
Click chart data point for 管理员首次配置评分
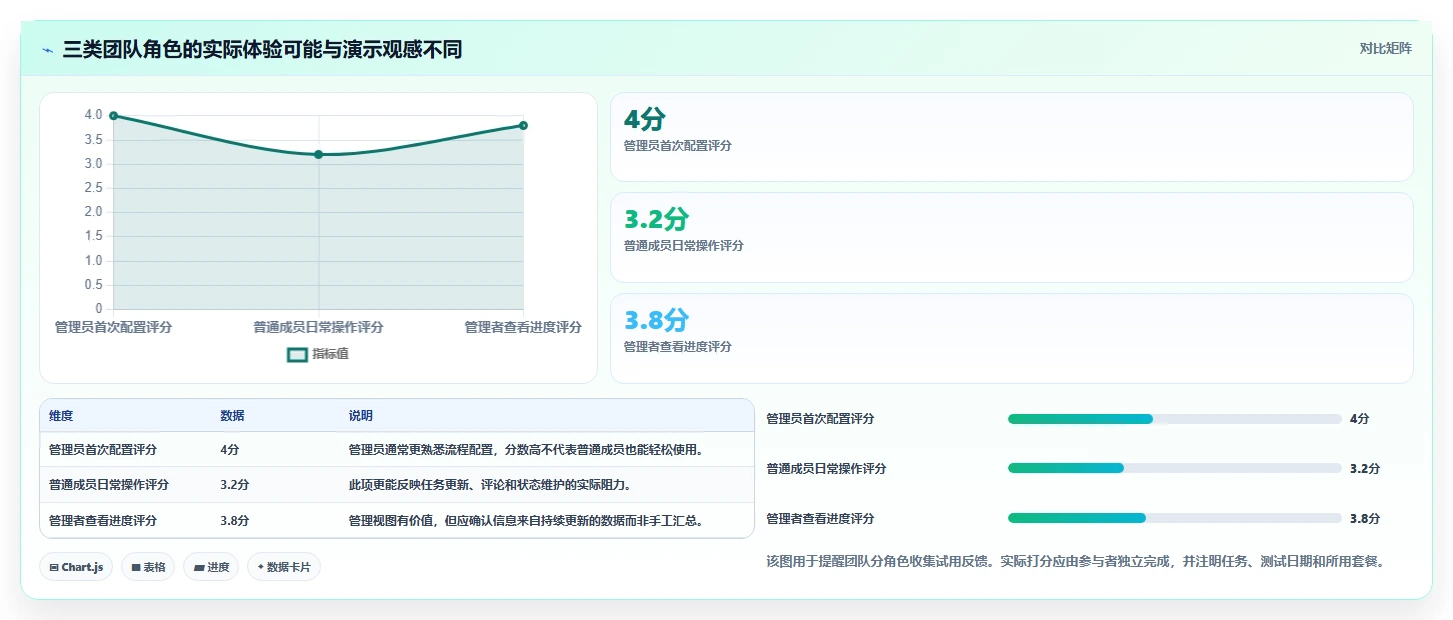pos(114,116)
